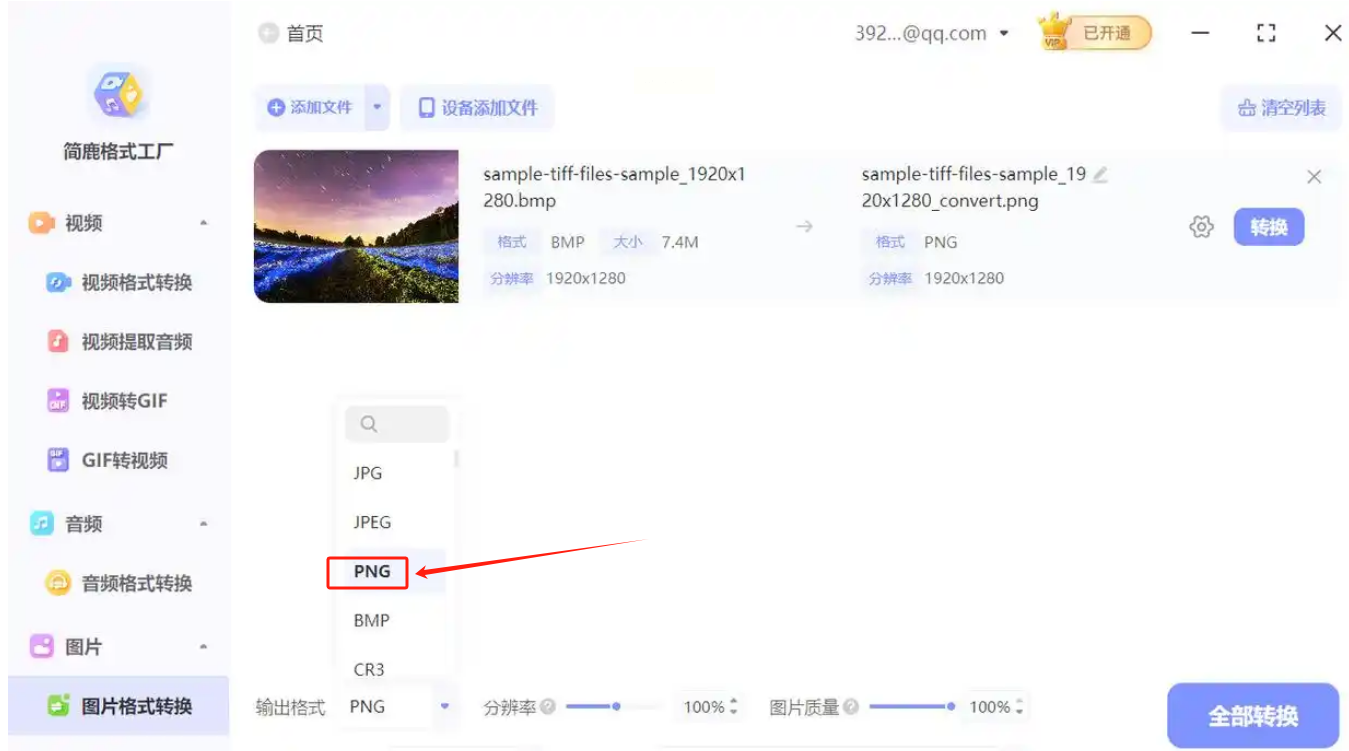Viewport: 1349px width, 751px height.
Task: Click the 音频 category icon
Action: coord(41,524)
